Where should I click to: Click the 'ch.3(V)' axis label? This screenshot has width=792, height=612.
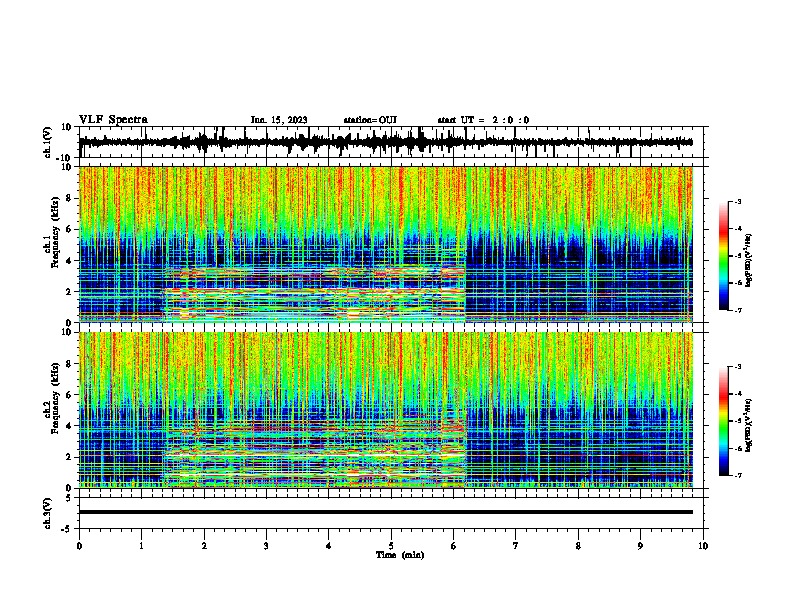point(48,513)
